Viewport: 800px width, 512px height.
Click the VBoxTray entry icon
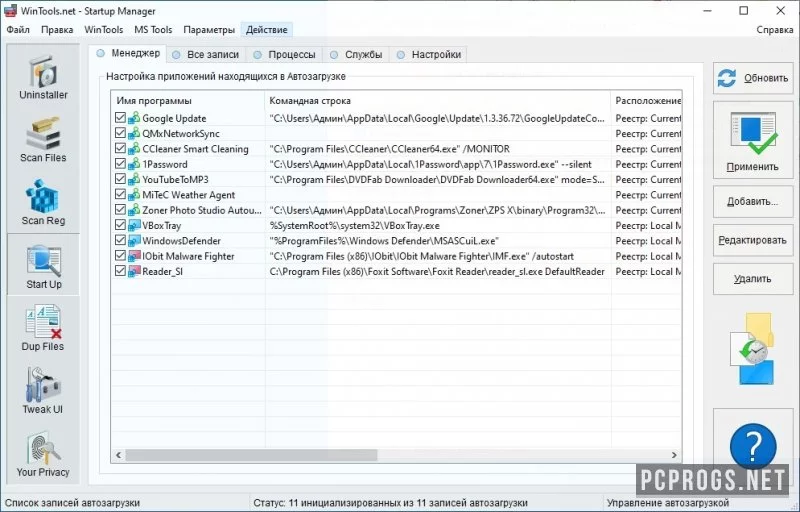click(134, 225)
